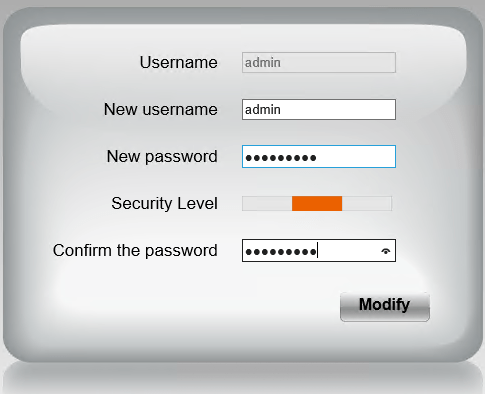This screenshot has height=394, width=485.
Task: Click the grayed admin text in Username
Action: click(263, 63)
